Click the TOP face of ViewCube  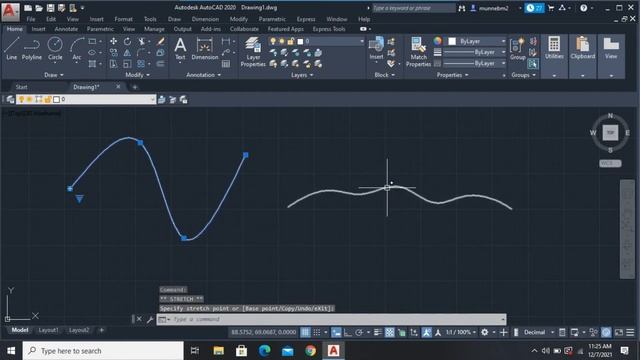[x=610, y=133]
